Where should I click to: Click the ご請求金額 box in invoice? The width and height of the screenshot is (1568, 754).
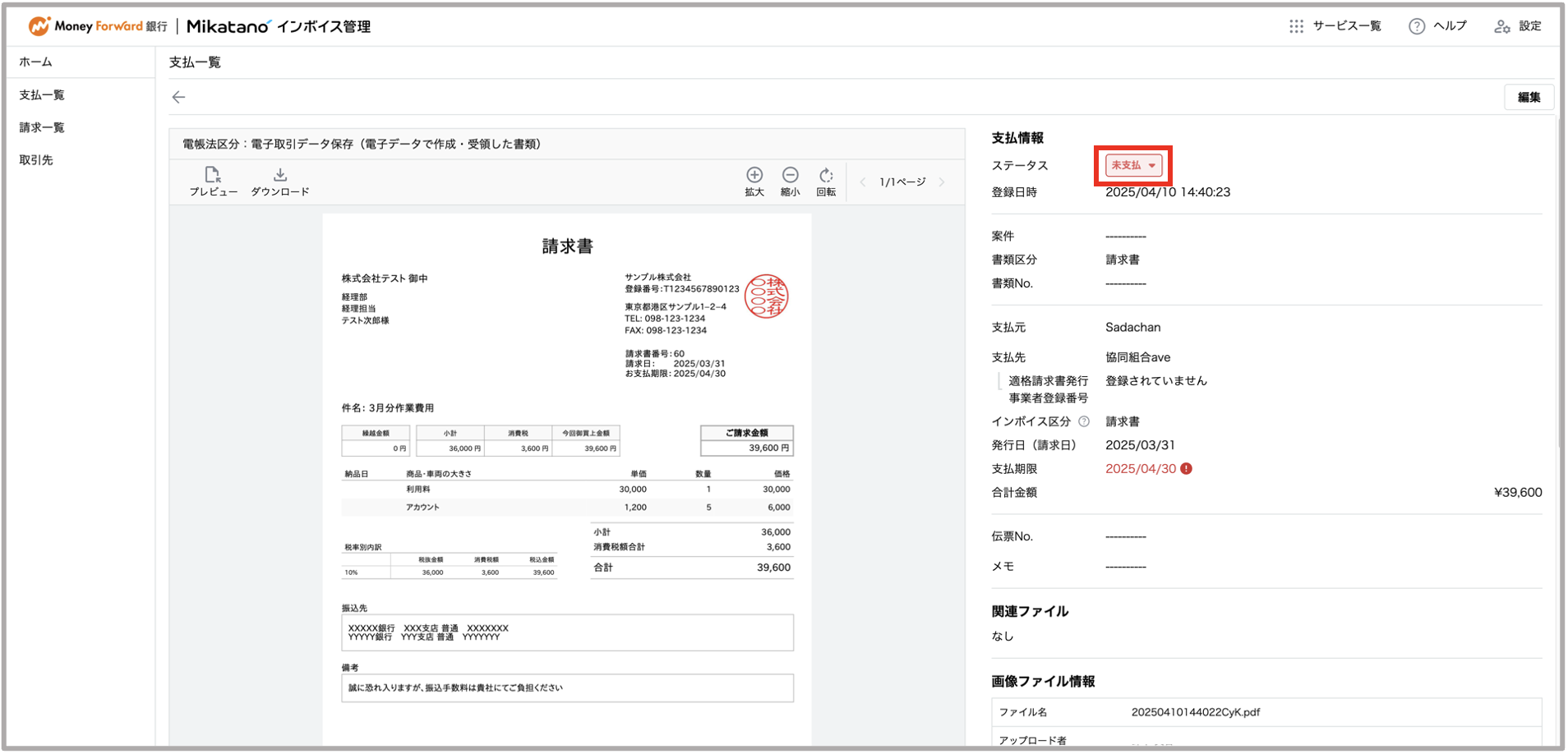(746, 440)
